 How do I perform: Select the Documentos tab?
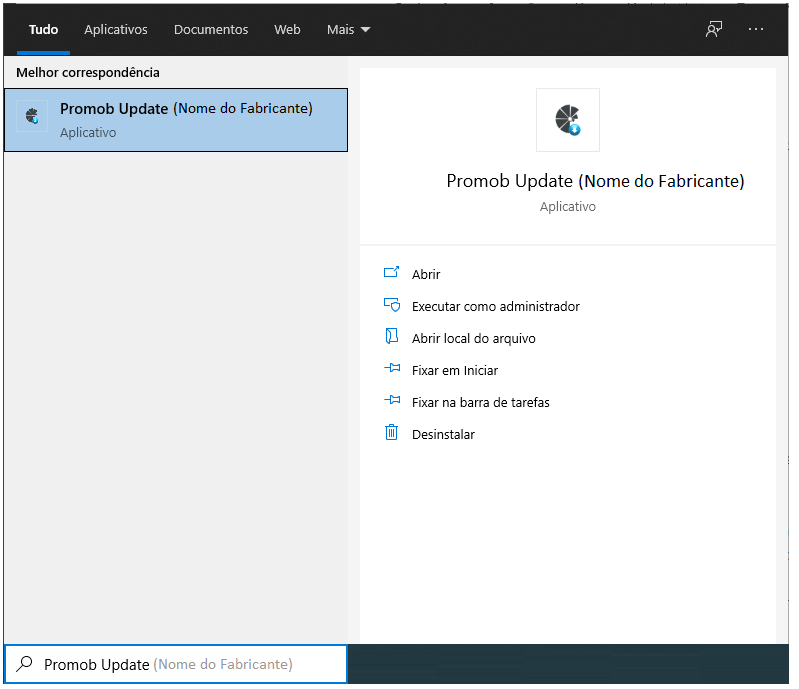pyautogui.click(x=211, y=30)
